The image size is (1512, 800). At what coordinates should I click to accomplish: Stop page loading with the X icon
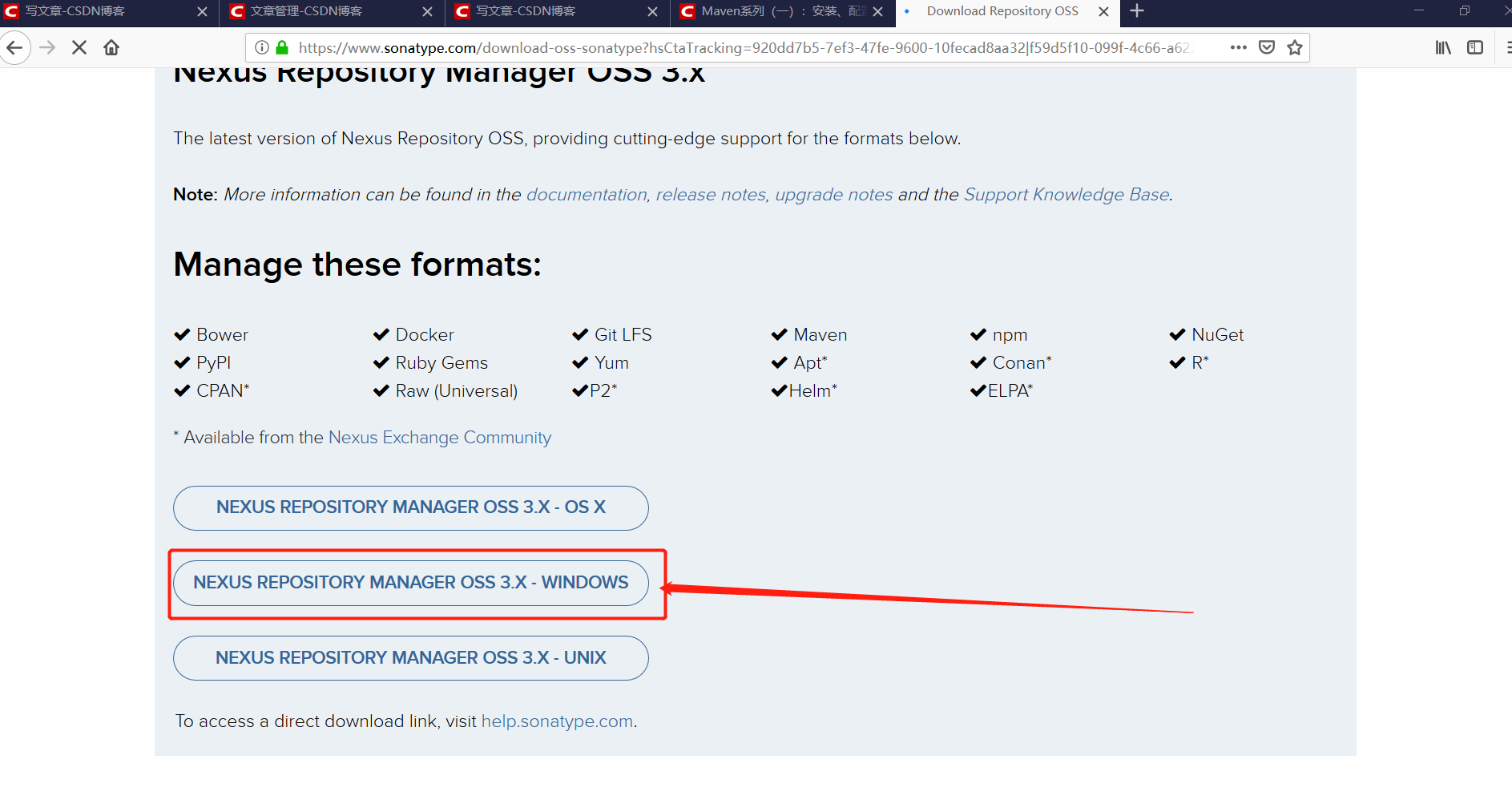[x=79, y=47]
